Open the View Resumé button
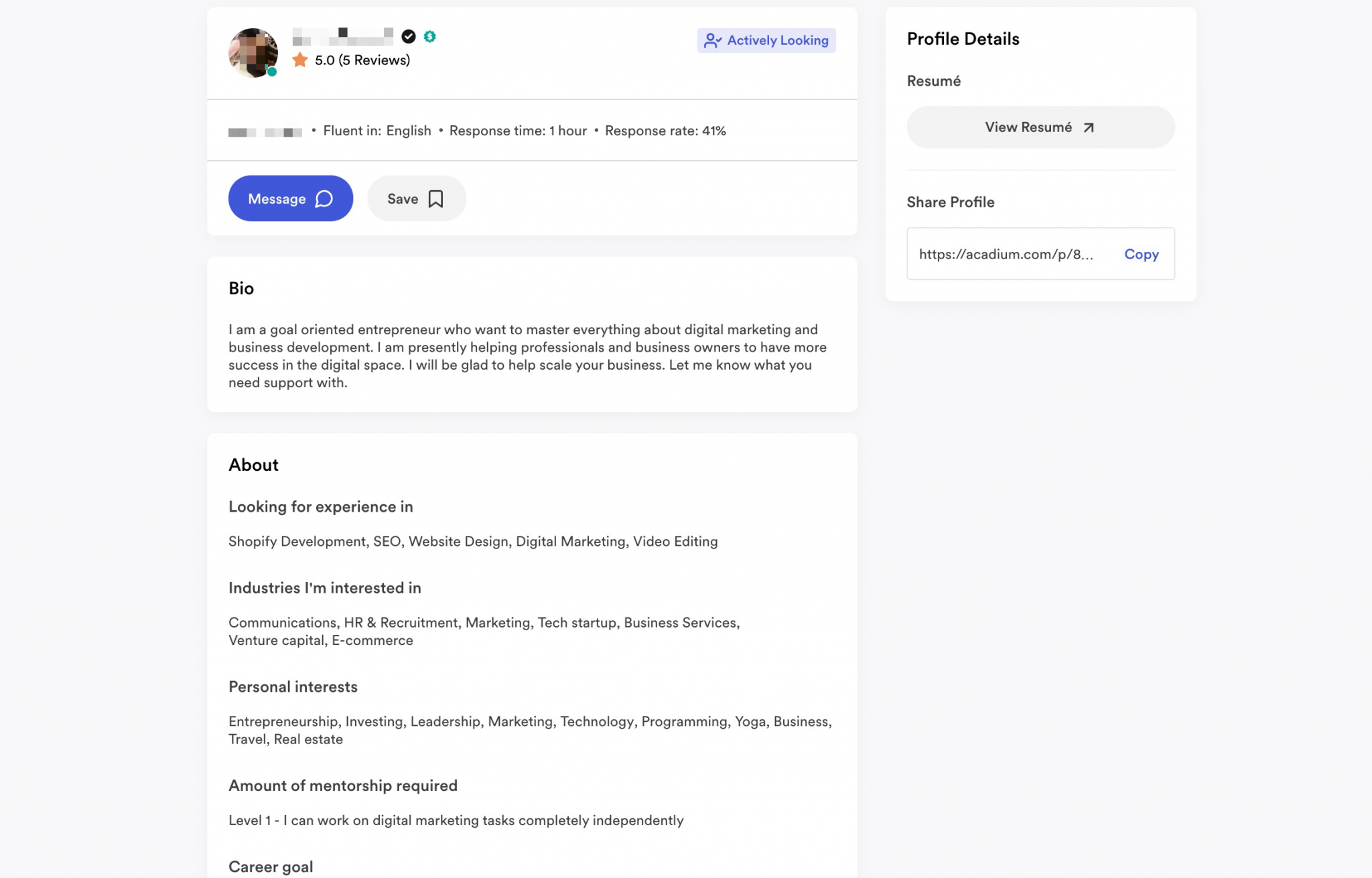The width and height of the screenshot is (1372, 878). click(1040, 127)
